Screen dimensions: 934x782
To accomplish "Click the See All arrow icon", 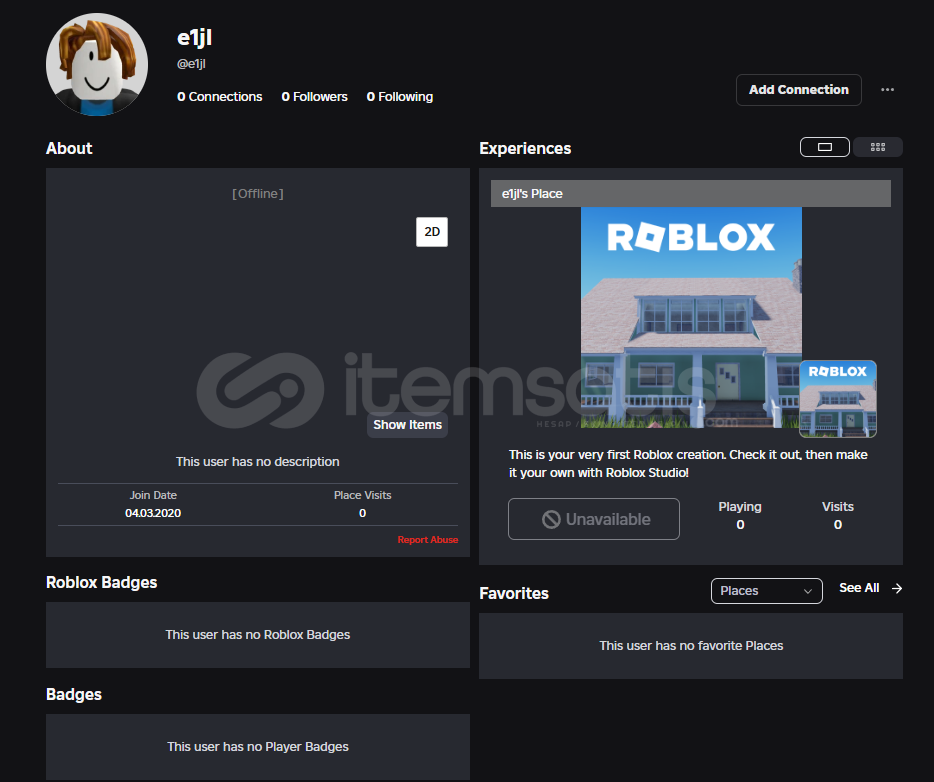I will point(896,588).
